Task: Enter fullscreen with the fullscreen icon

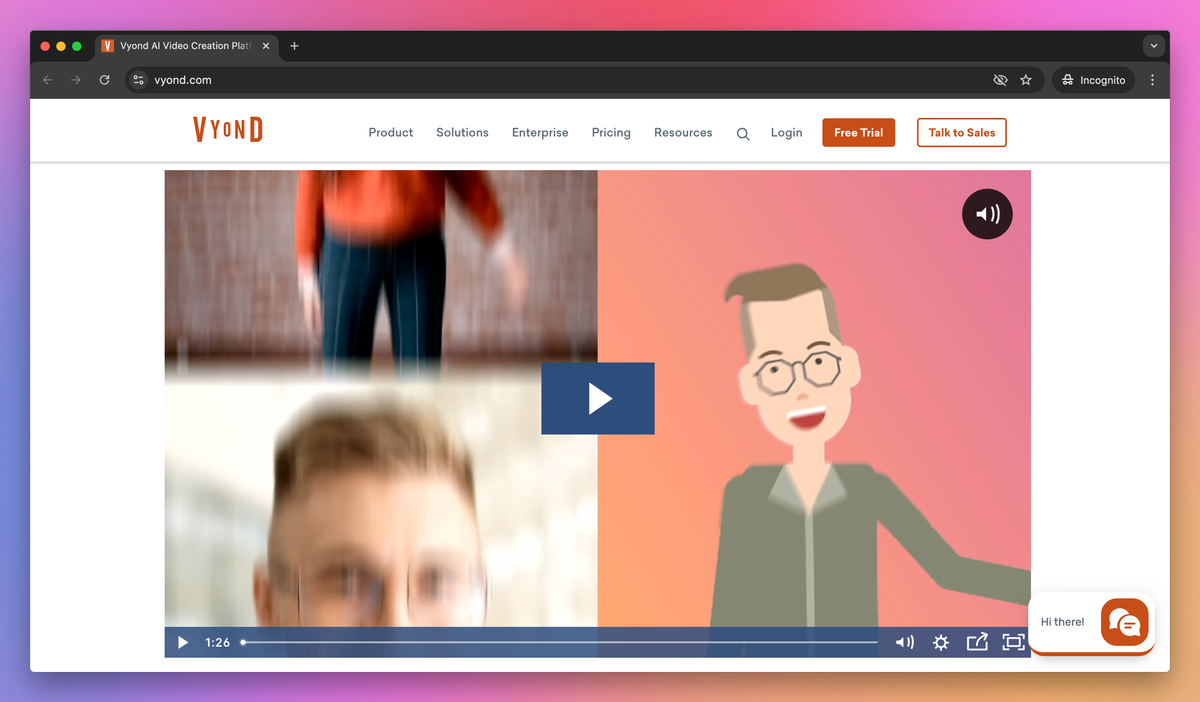Action: point(1013,642)
